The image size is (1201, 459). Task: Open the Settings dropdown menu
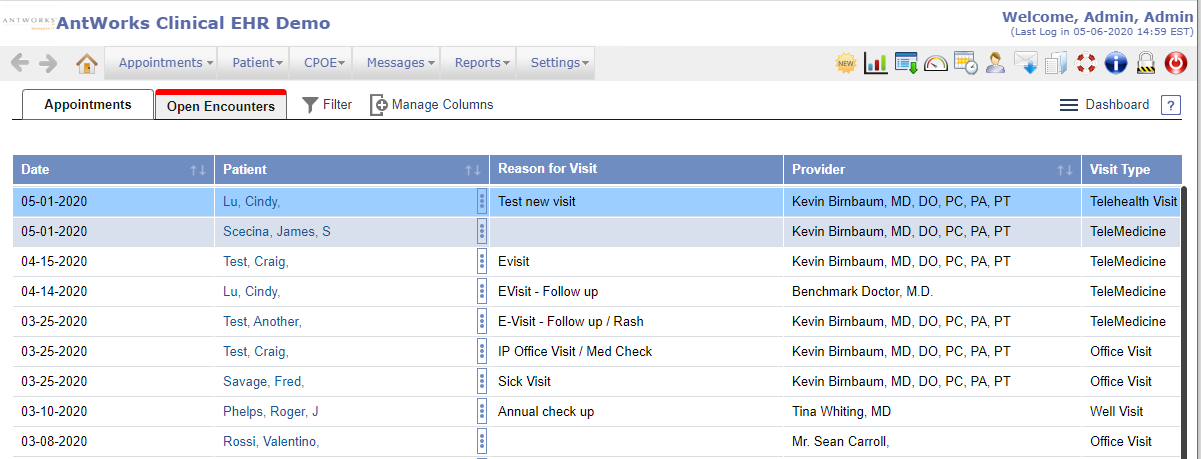(x=558, y=63)
